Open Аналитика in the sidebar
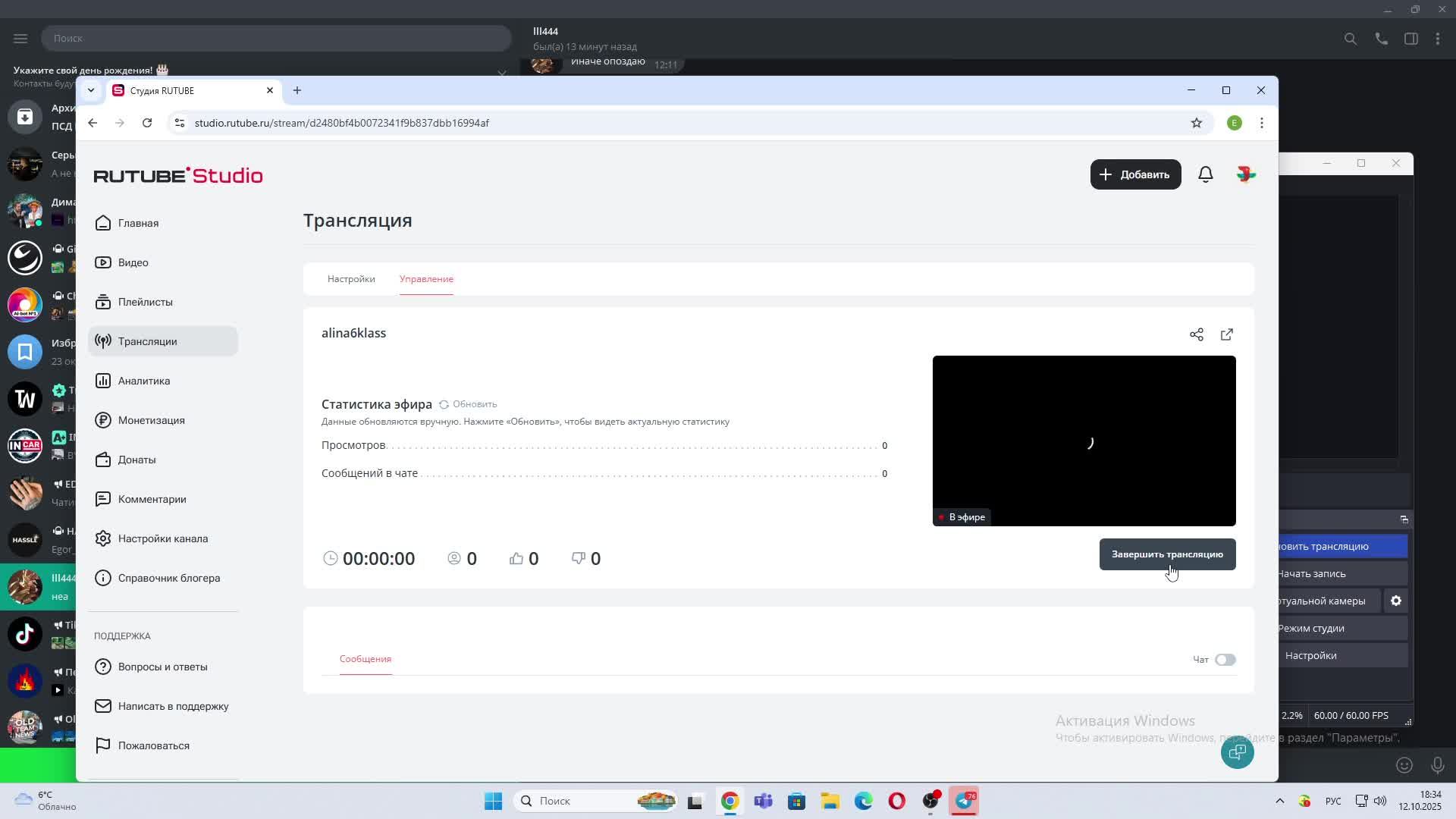This screenshot has height=819, width=1456. (x=143, y=381)
